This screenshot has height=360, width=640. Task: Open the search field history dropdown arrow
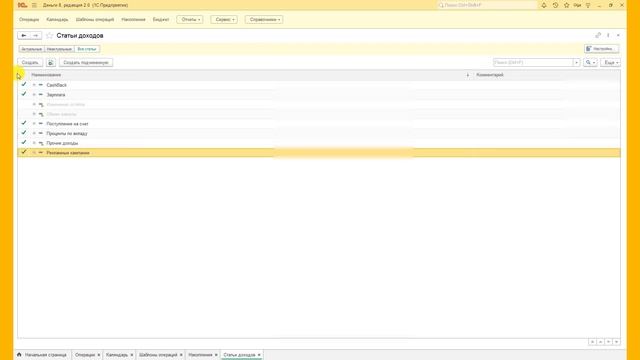(x=576, y=62)
